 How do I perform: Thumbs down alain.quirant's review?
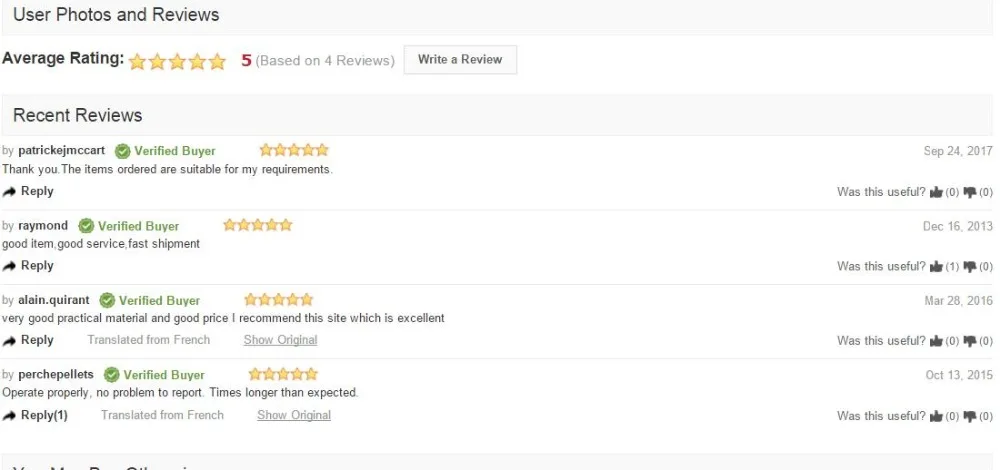[969, 341]
